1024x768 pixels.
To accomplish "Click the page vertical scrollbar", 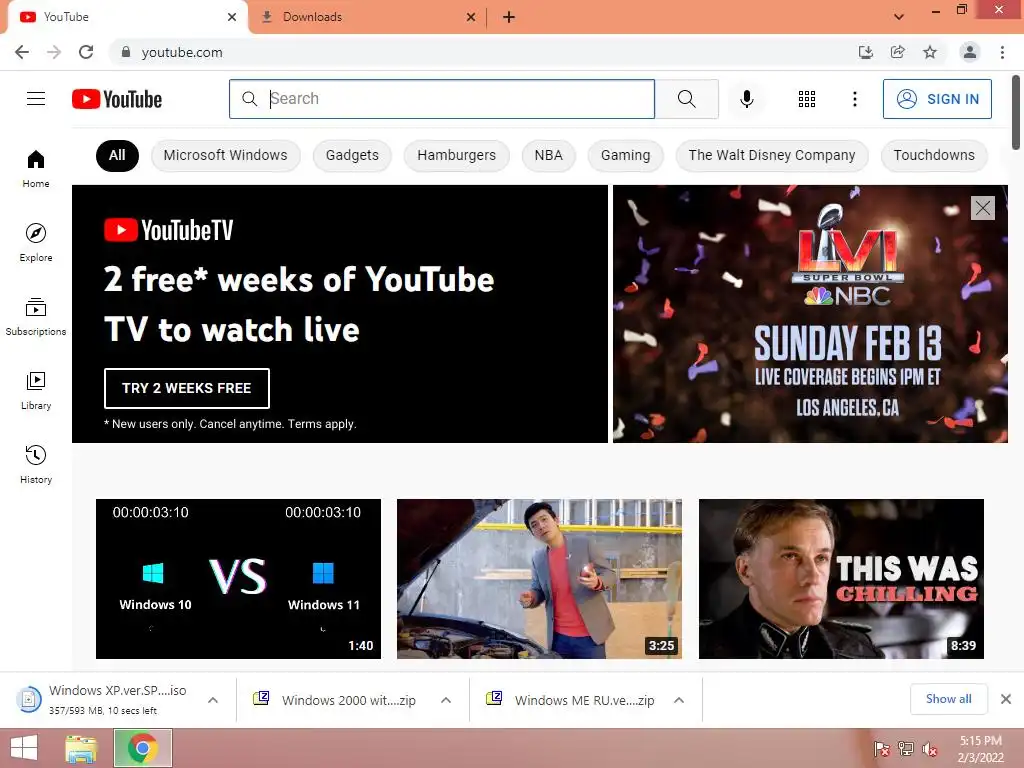I will point(1016,112).
